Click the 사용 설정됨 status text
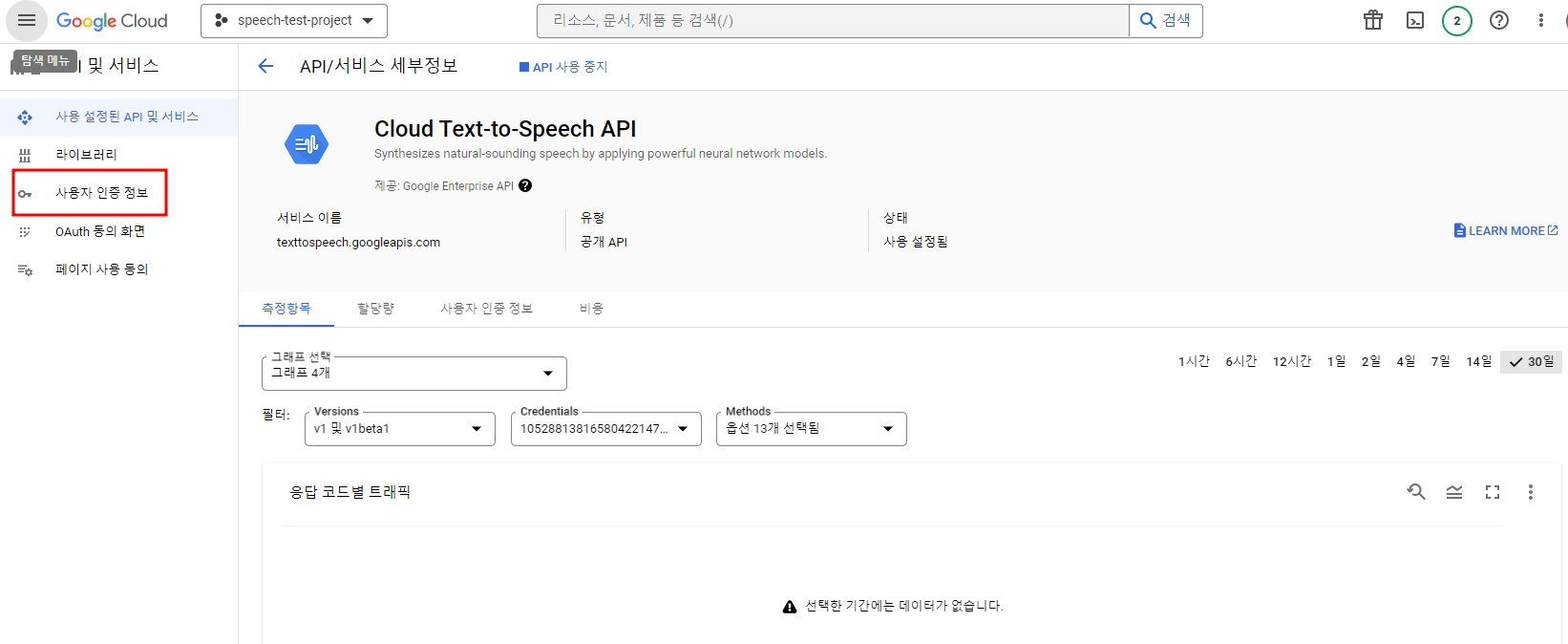Image resolution: width=1568 pixels, height=644 pixels. 915,242
